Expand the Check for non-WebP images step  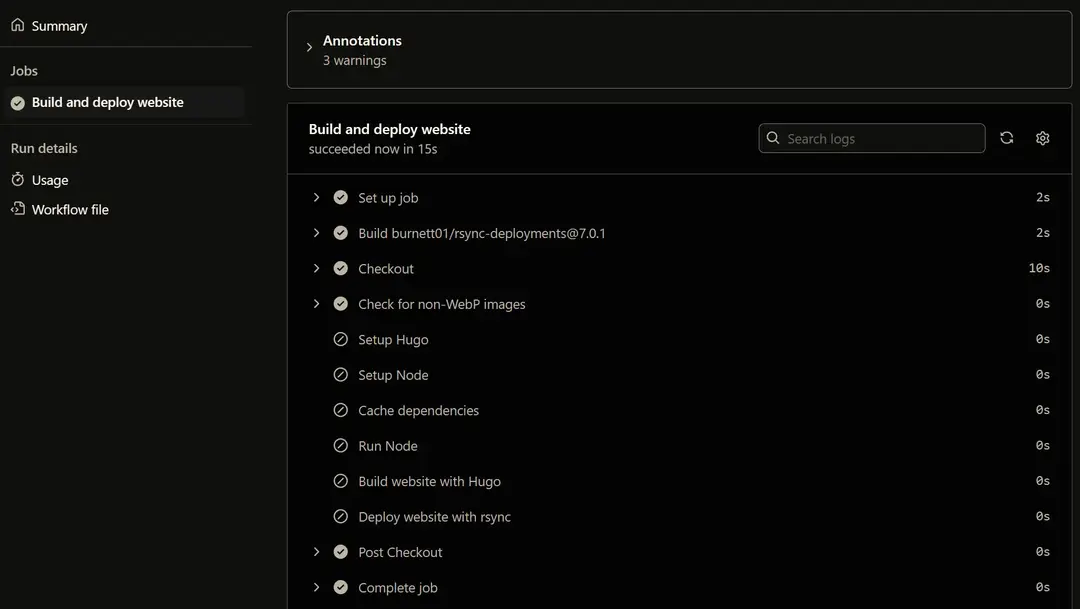[316, 304]
